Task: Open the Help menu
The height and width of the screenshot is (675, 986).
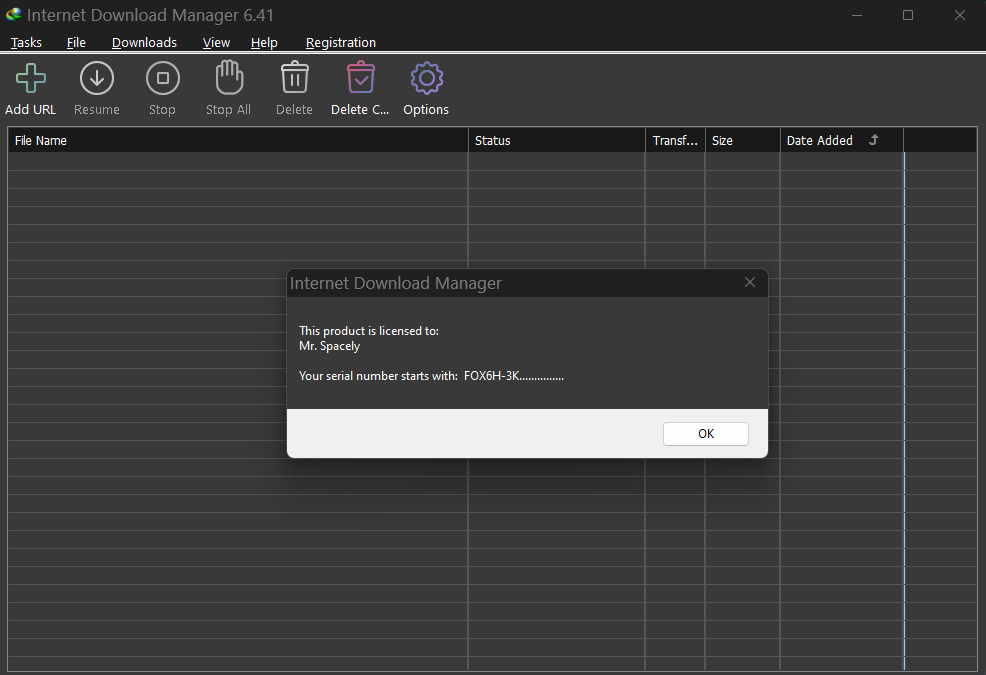Action: click(264, 42)
